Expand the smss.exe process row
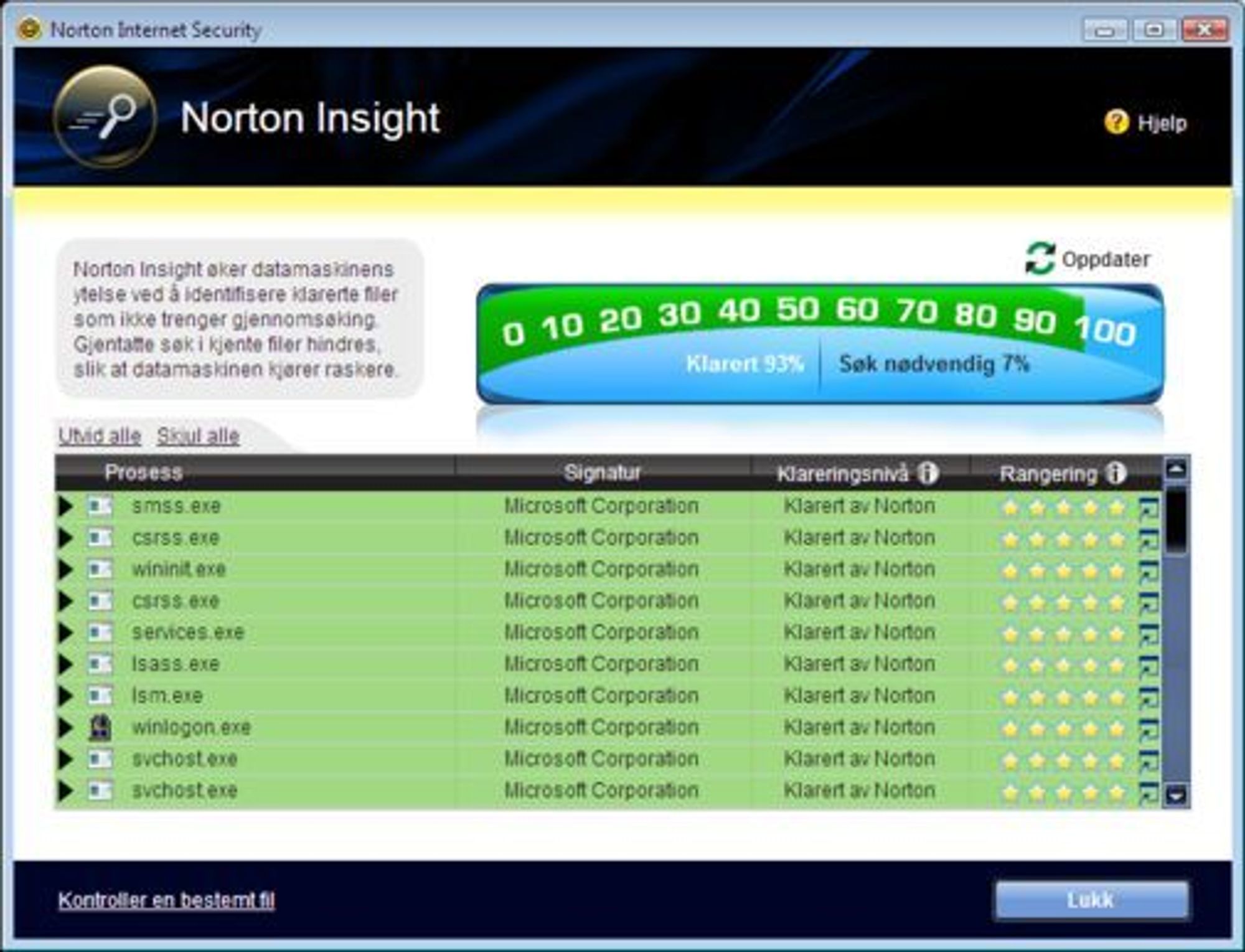Screen dimensions: 1245x952 coord(65,506)
